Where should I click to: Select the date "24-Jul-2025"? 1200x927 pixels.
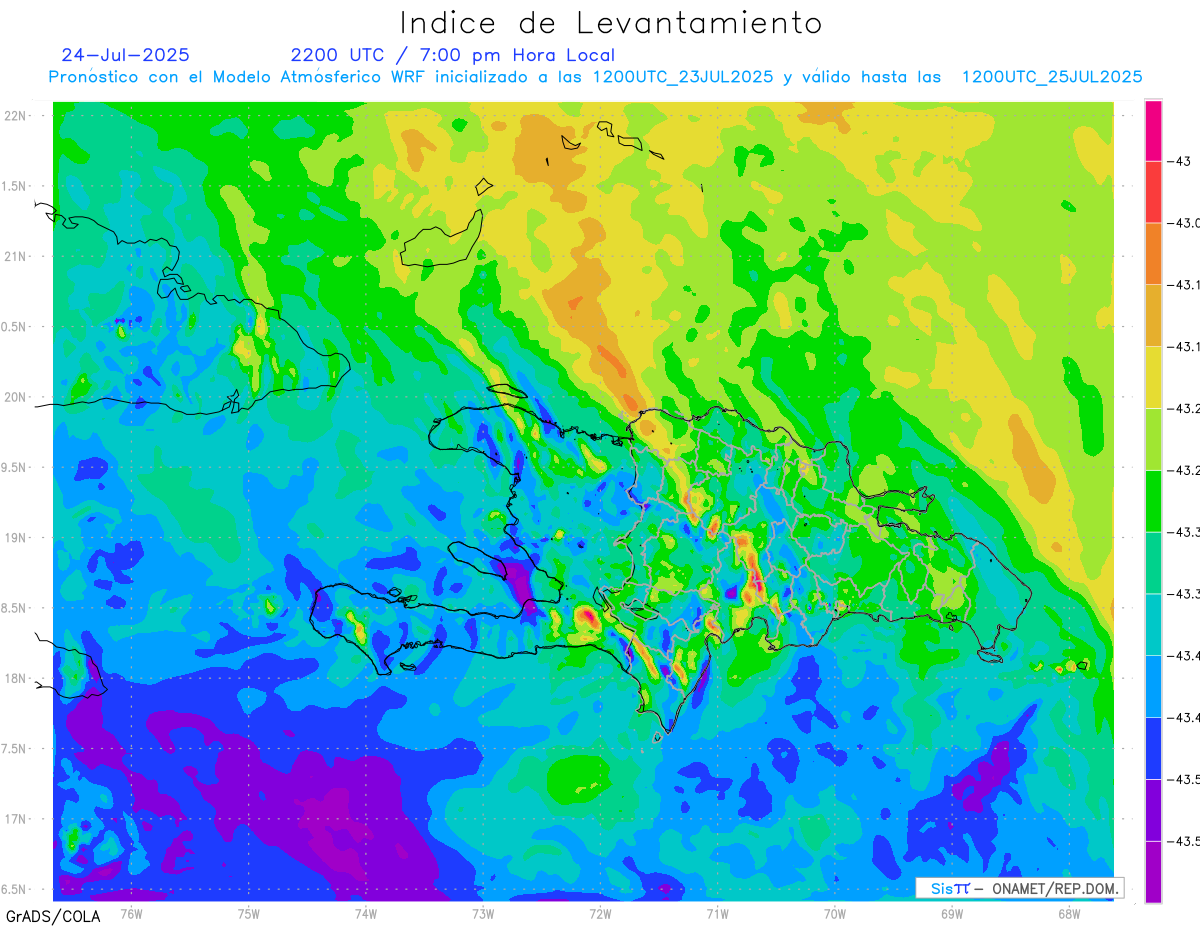coord(125,55)
